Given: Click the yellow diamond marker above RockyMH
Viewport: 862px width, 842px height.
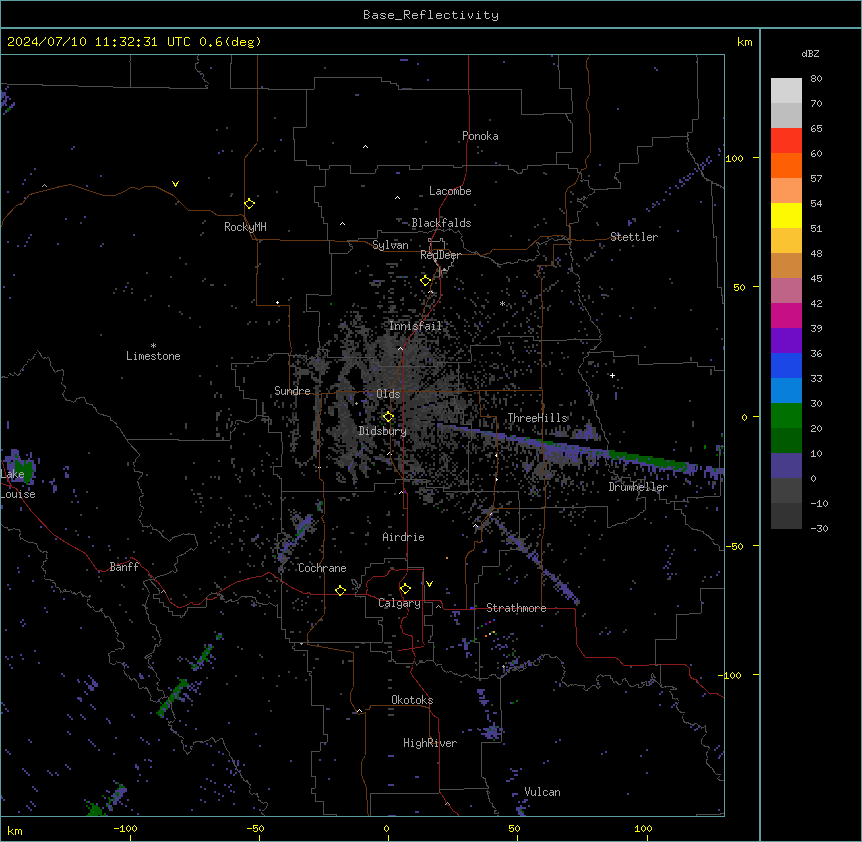Looking at the screenshot, I should [x=249, y=203].
